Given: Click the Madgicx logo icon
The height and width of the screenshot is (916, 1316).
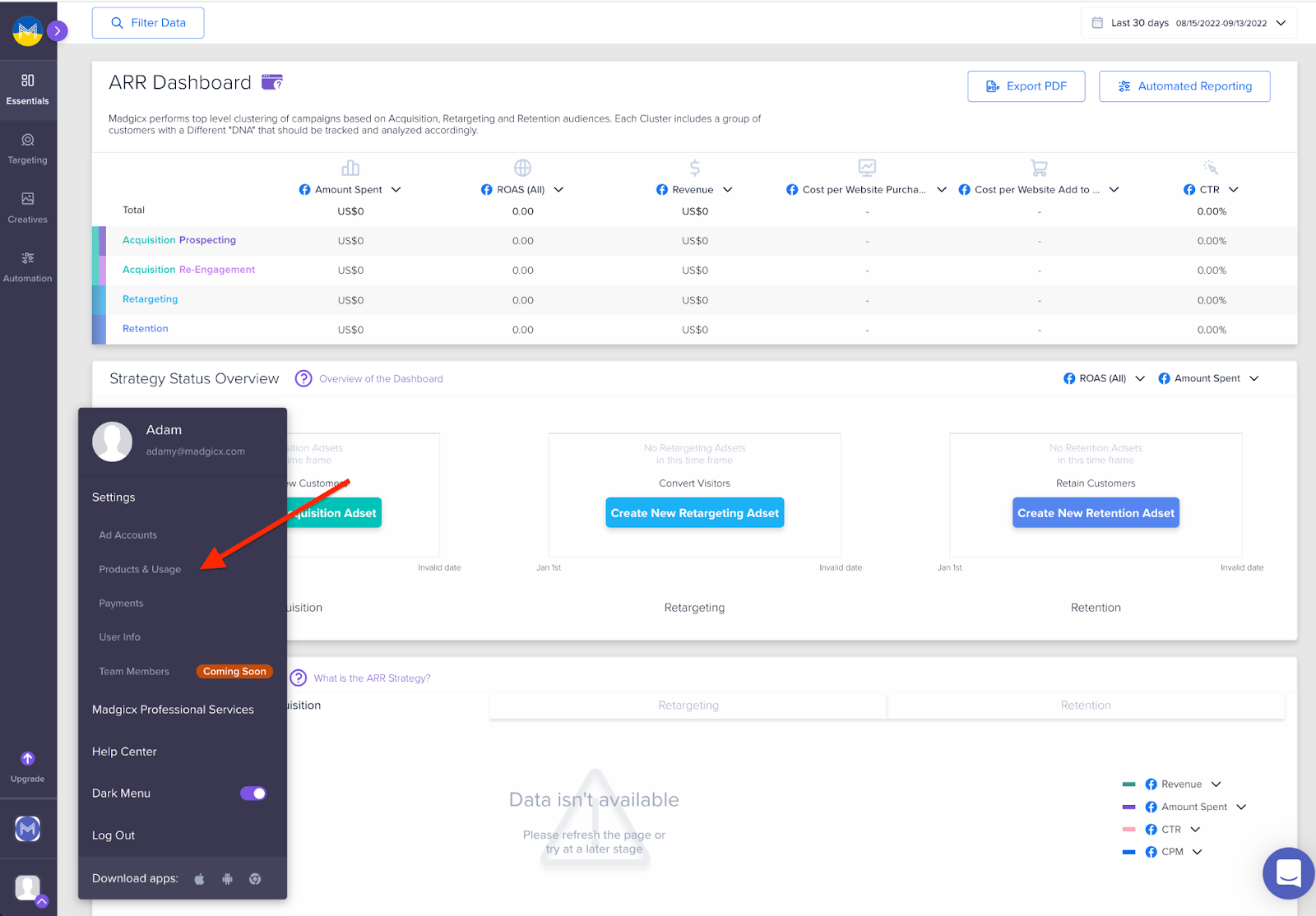Looking at the screenshot, I should 27,30.
